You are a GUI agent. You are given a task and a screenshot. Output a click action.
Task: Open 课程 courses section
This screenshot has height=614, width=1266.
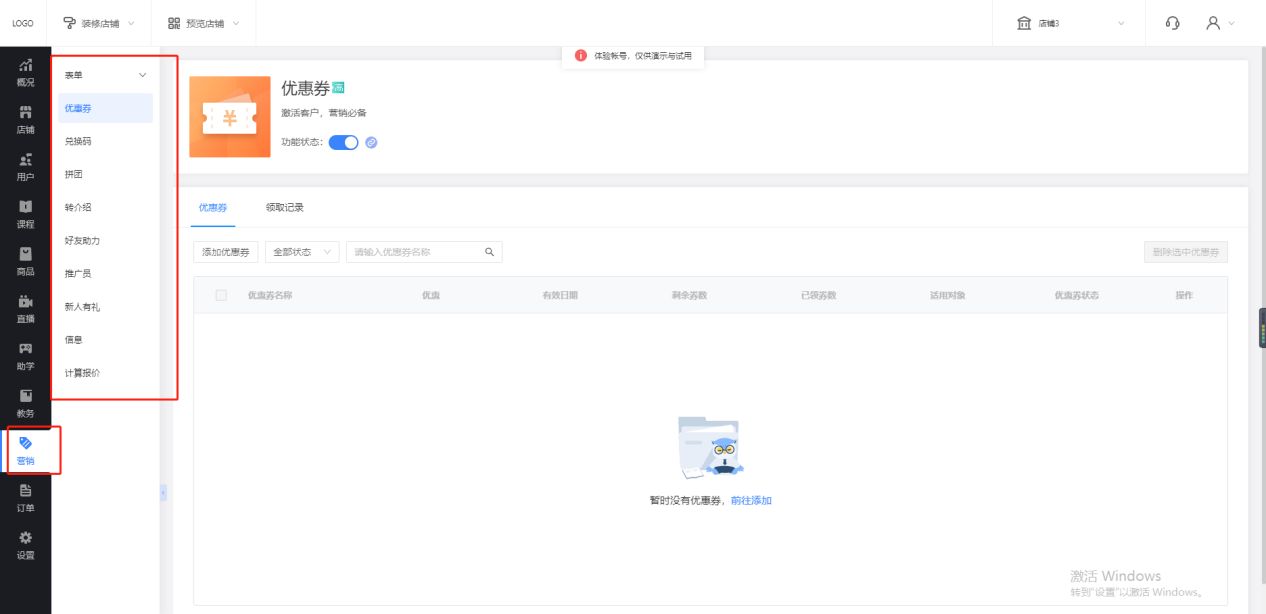pos(25,213)
